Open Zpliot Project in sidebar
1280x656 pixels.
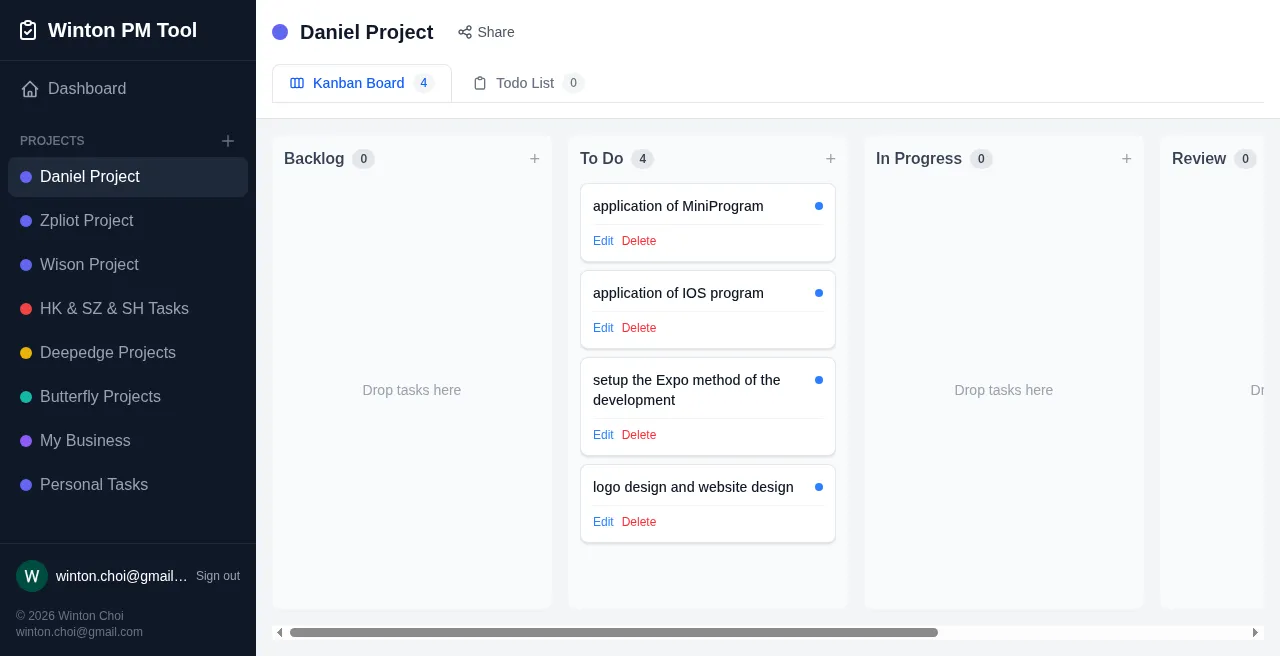tap(128, 221)
